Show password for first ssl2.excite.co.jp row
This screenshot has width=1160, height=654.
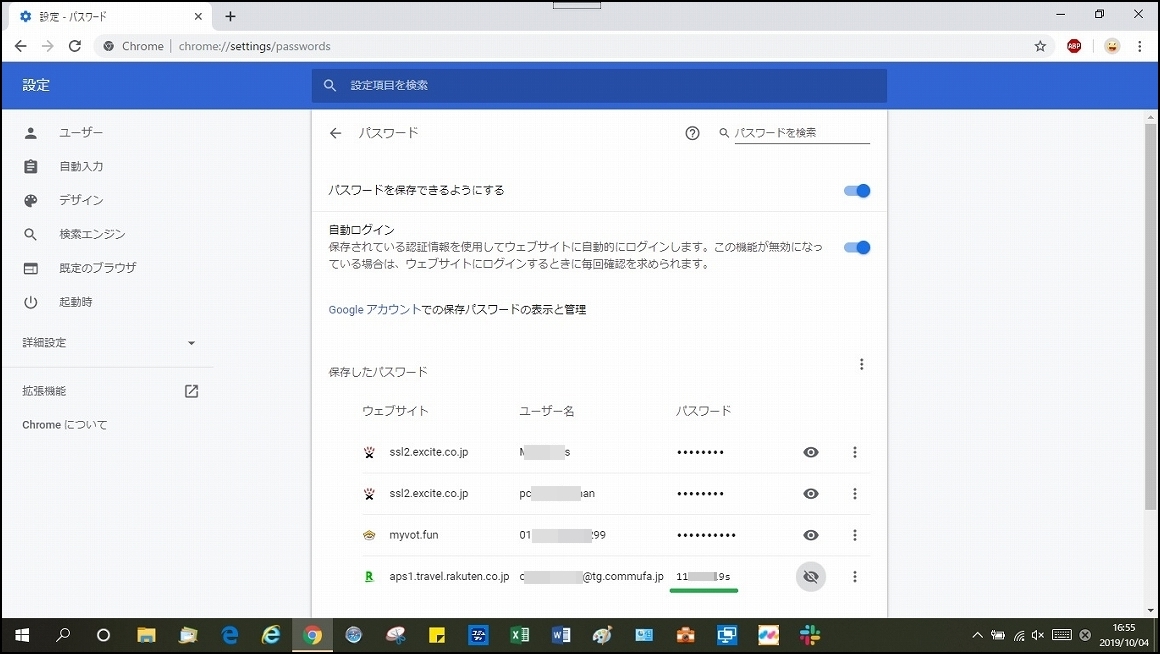pos(811,452)
